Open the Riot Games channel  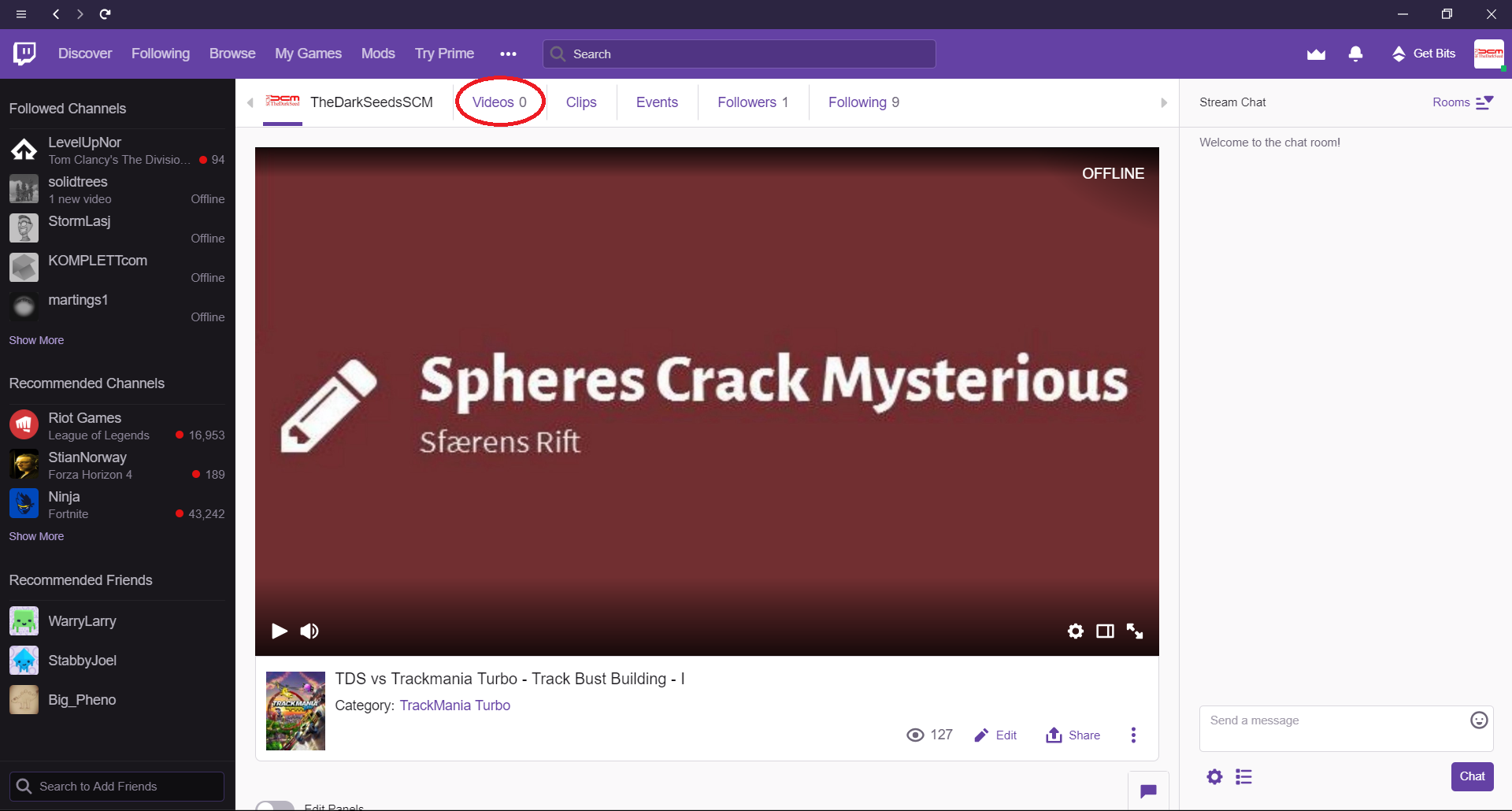point(117,426)
